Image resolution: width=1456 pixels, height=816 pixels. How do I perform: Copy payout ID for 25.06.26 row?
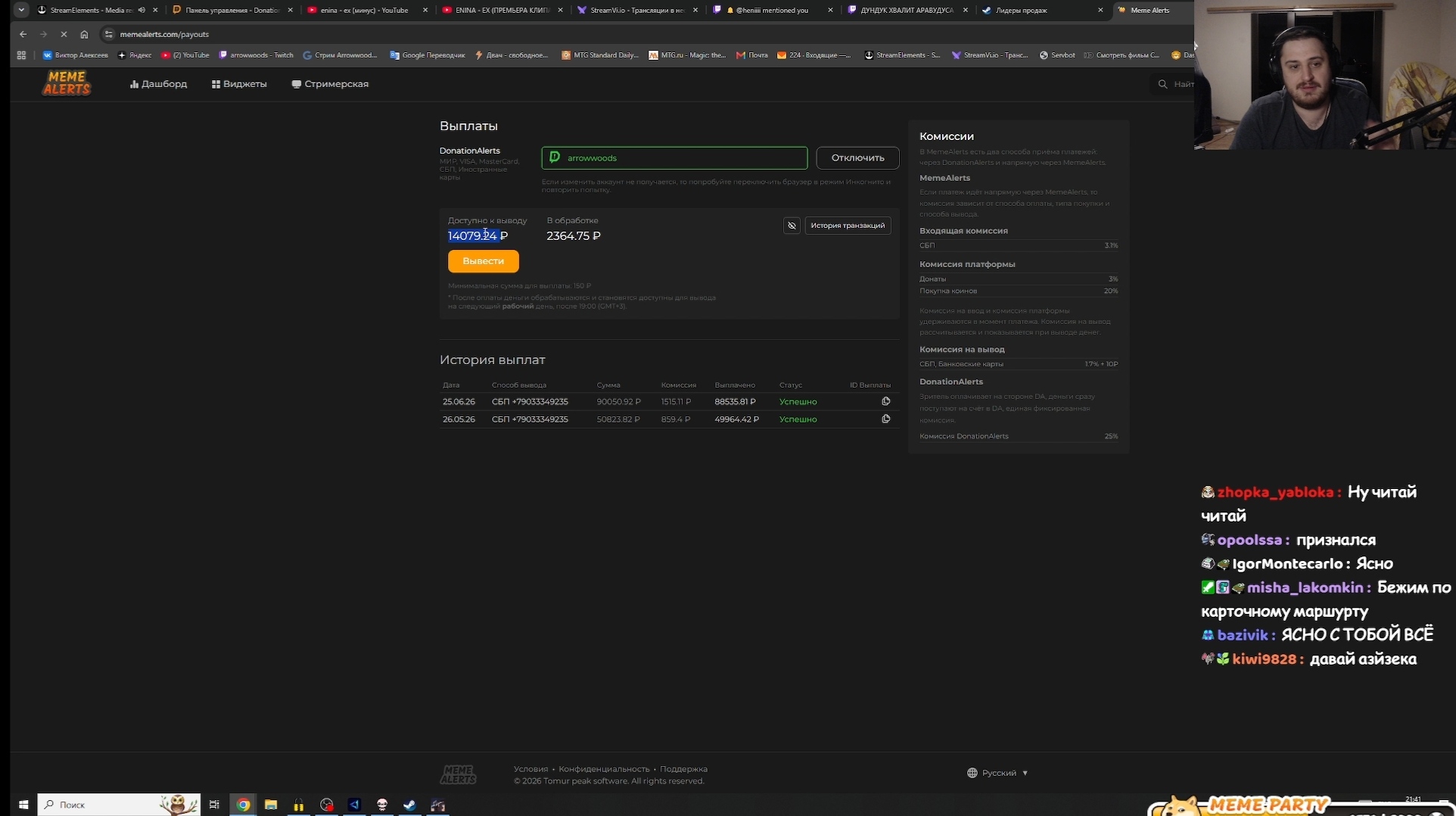pyautogui.click(x=885, y=401)
